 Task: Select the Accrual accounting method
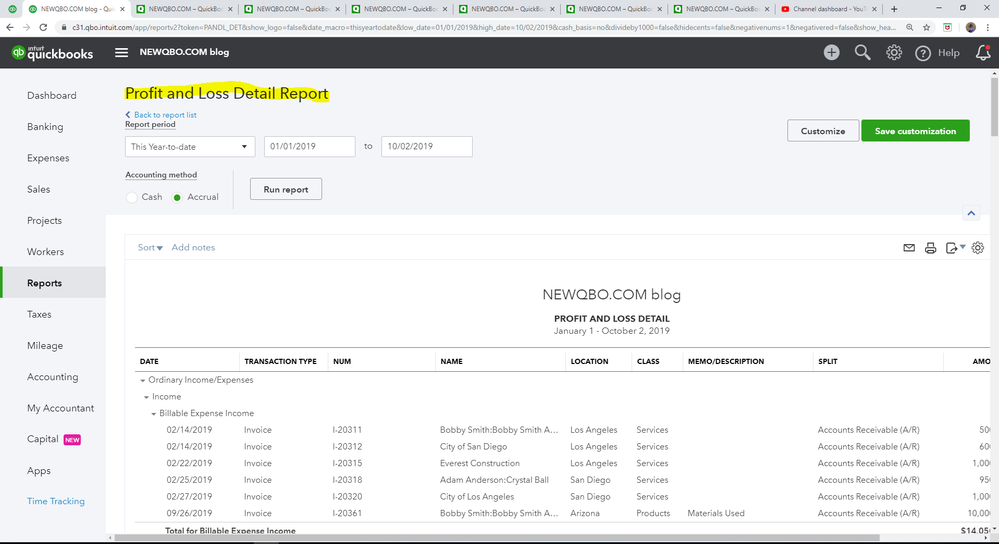pyautogui.click(x=177, y=197)
